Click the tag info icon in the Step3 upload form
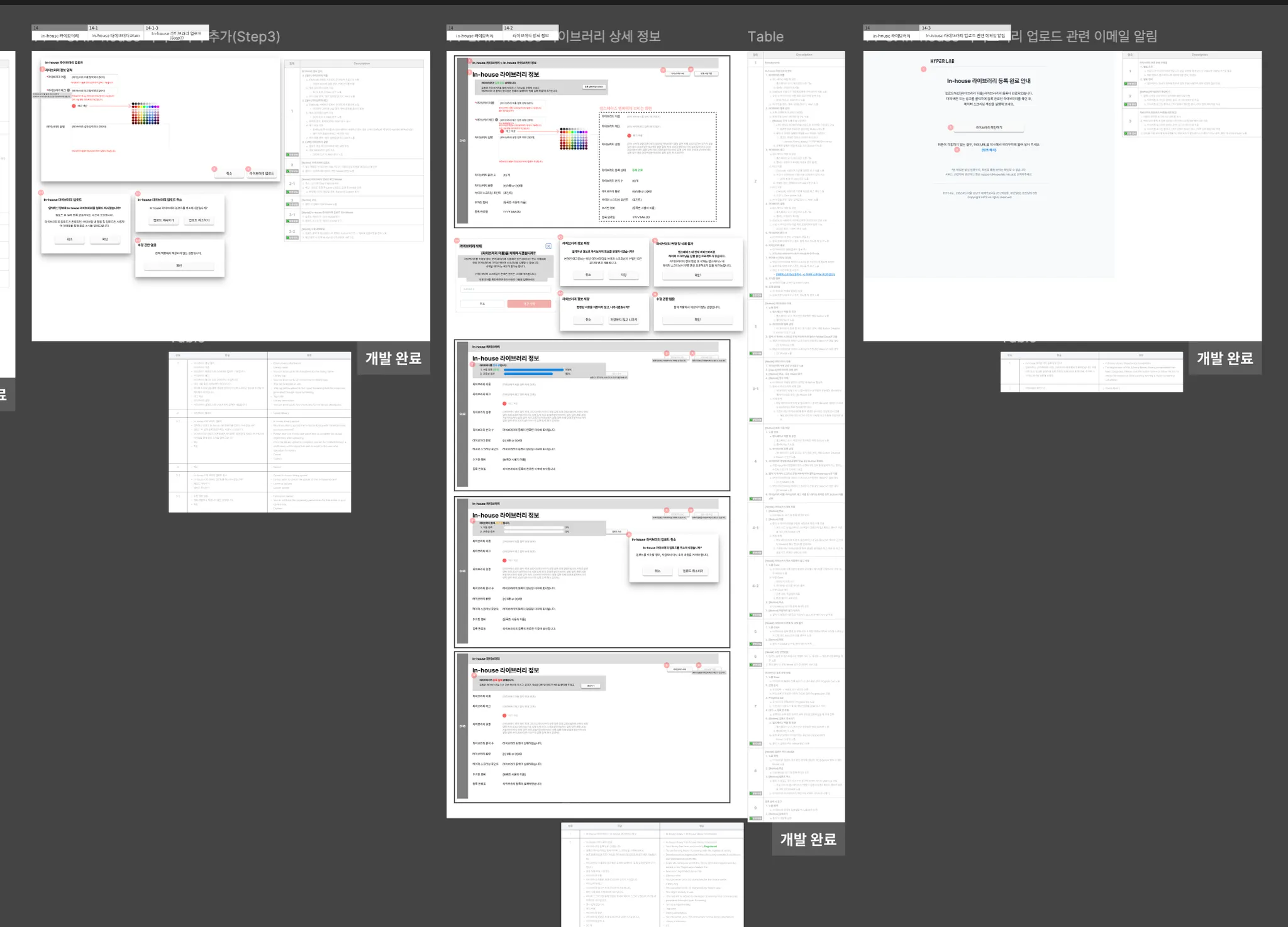 69,91
